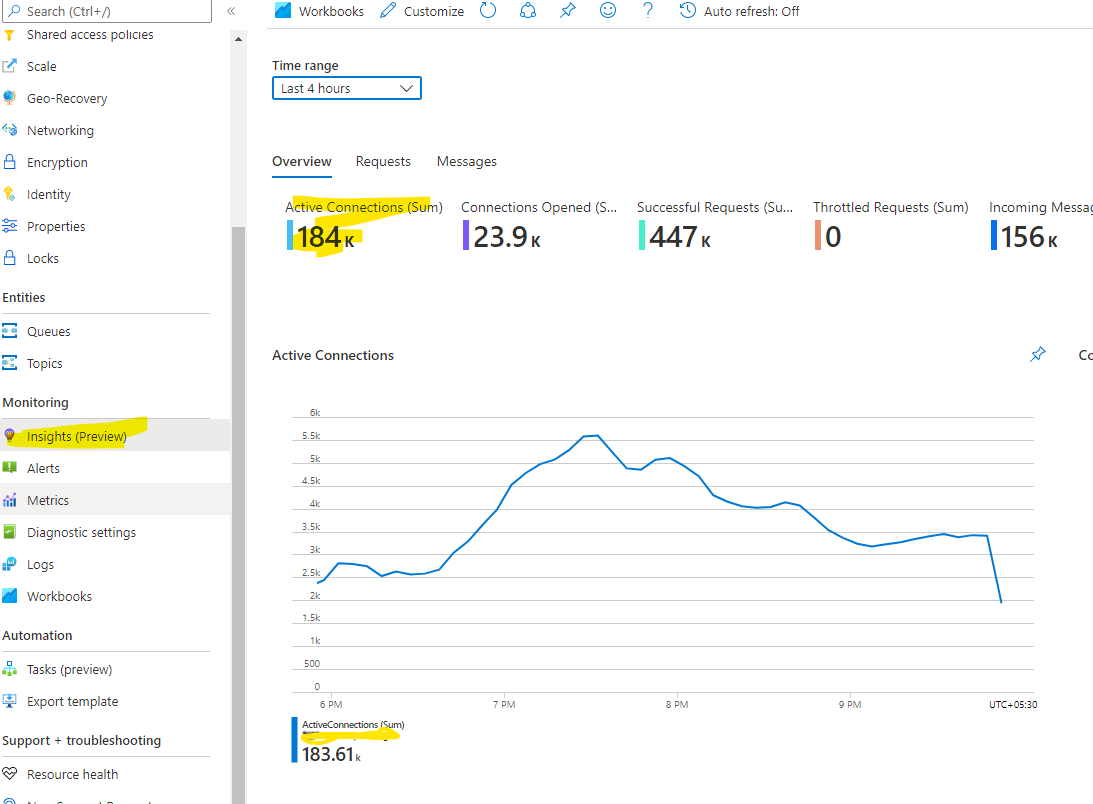Click the refresh icon in the toolbar
The height and width of the screenshot is (804, 1093).
coord(488,11)
